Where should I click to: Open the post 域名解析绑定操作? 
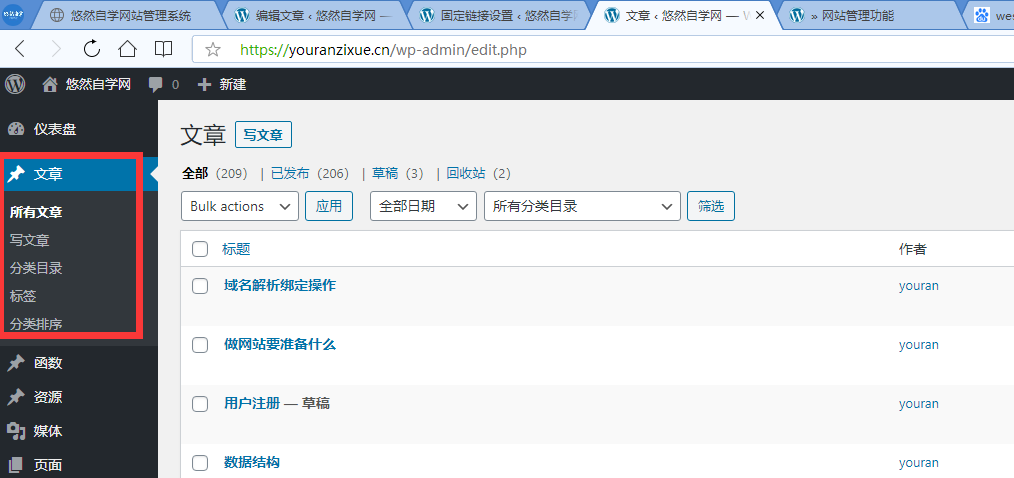(280, 285)
